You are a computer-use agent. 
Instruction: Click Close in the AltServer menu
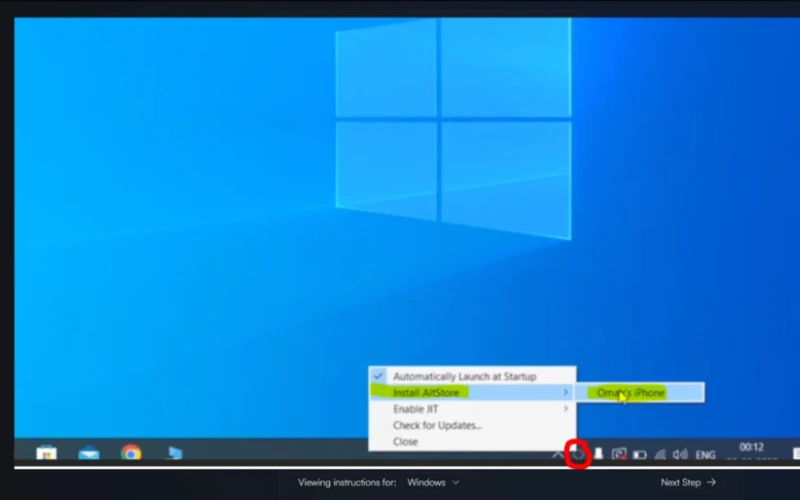(x=406, y=441)
